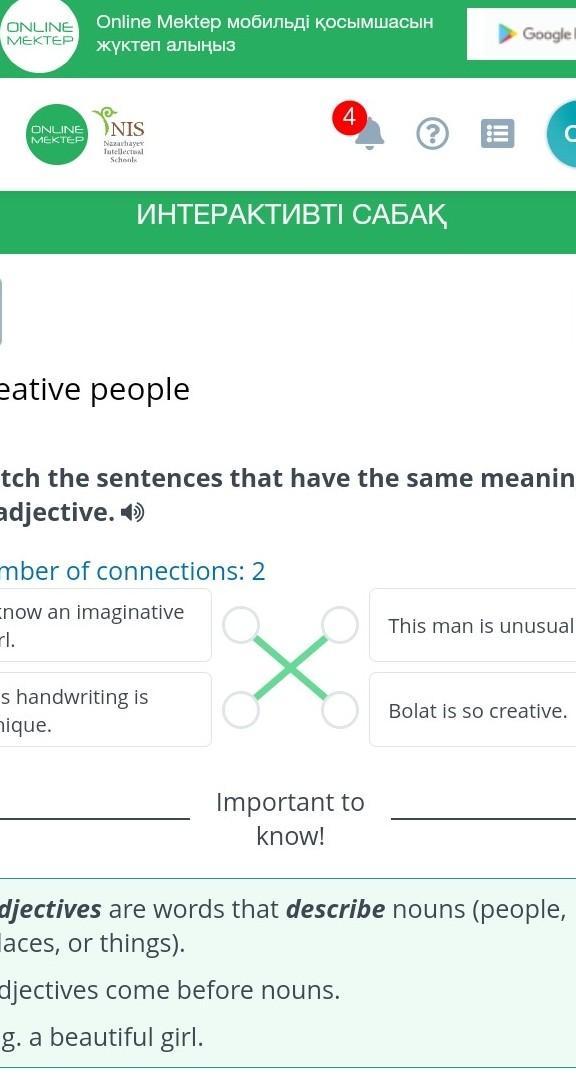Open the lesson list icon

point(497,134)
